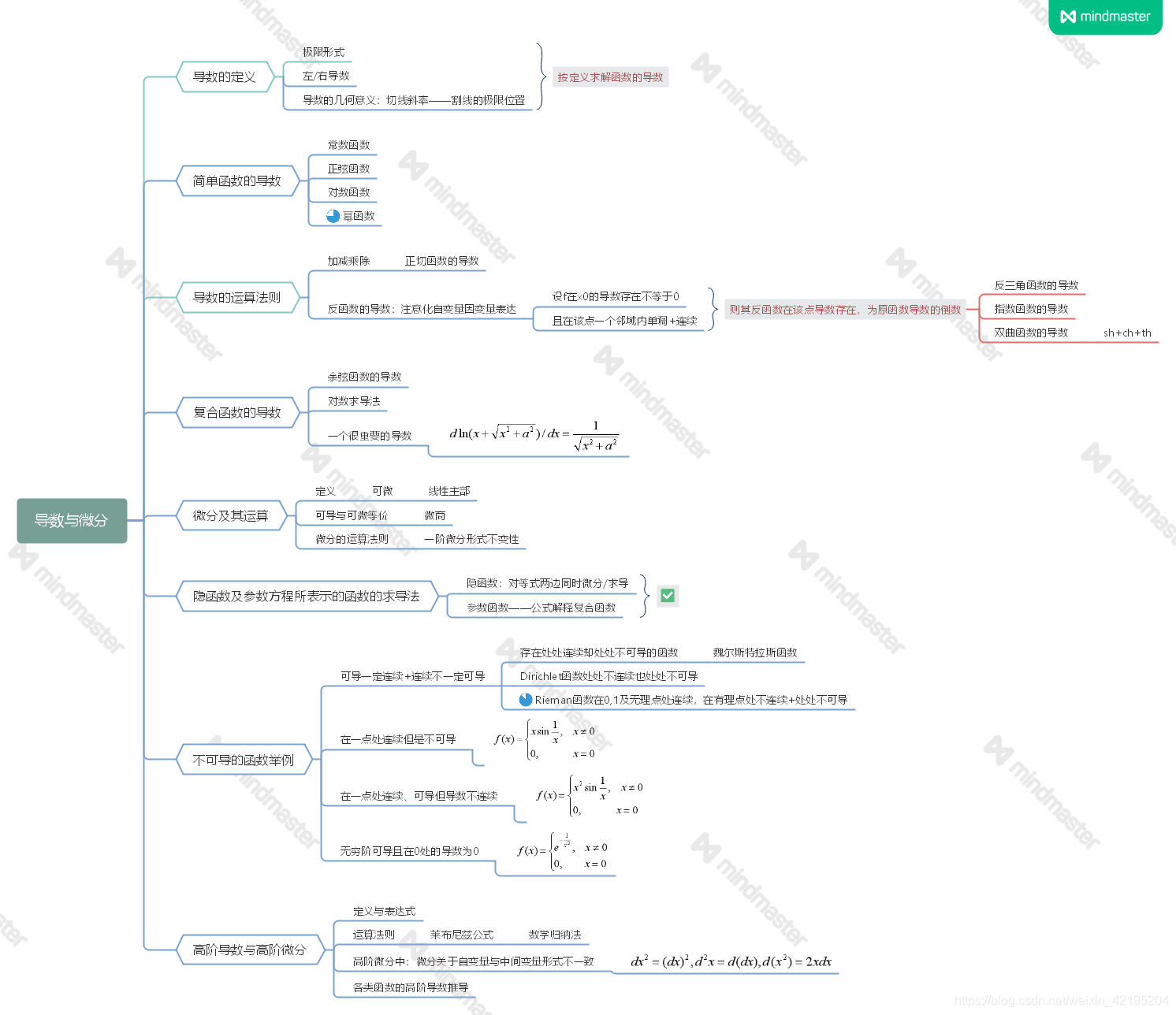The height and width of the screenshot is (1015, 1176).
Task: Click the Dirichlet函数处处不连续 subtopic
Action: point(609,676)
